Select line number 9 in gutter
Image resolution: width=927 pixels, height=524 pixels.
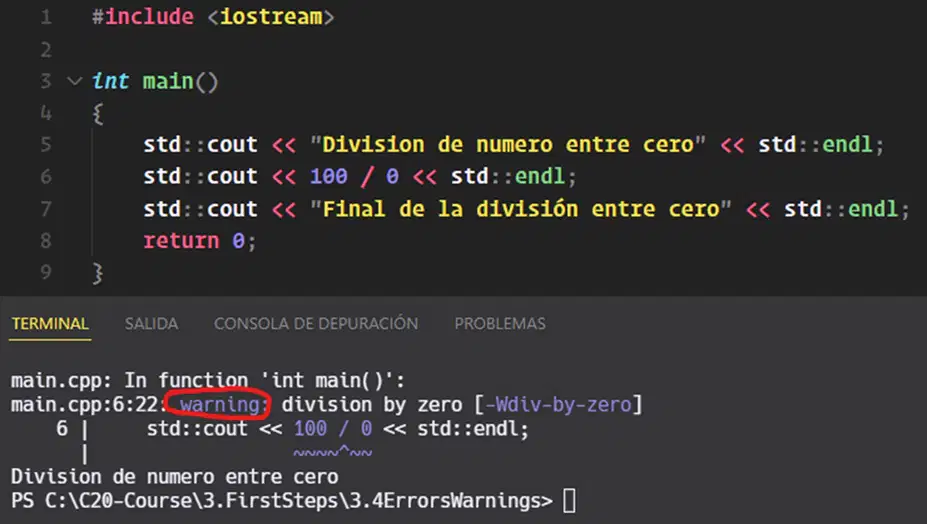click(46, 272)
